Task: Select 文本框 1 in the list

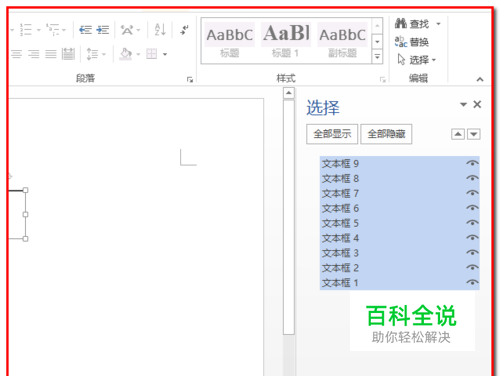Action: 400,283
